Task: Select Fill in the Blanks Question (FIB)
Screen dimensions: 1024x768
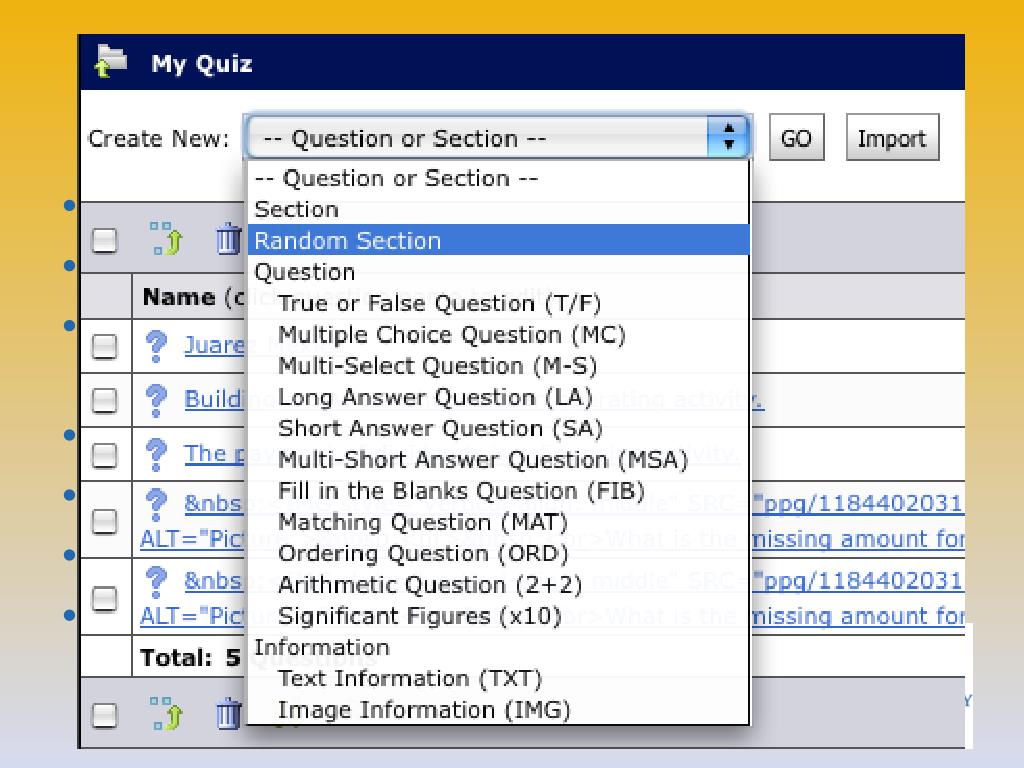Action: 461,491
